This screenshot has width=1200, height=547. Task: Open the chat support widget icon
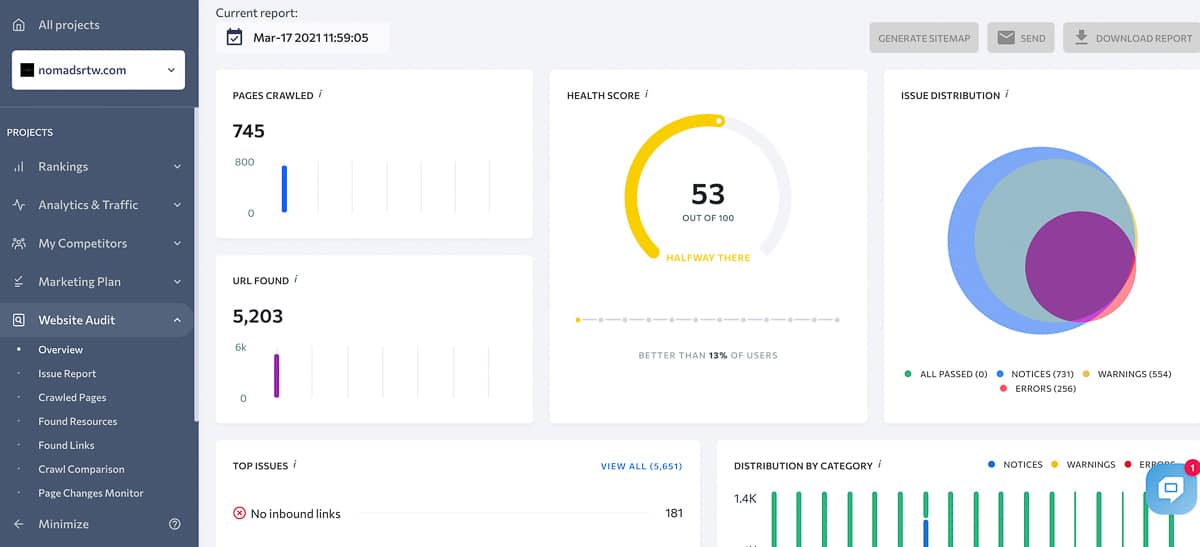[1171, 489]
